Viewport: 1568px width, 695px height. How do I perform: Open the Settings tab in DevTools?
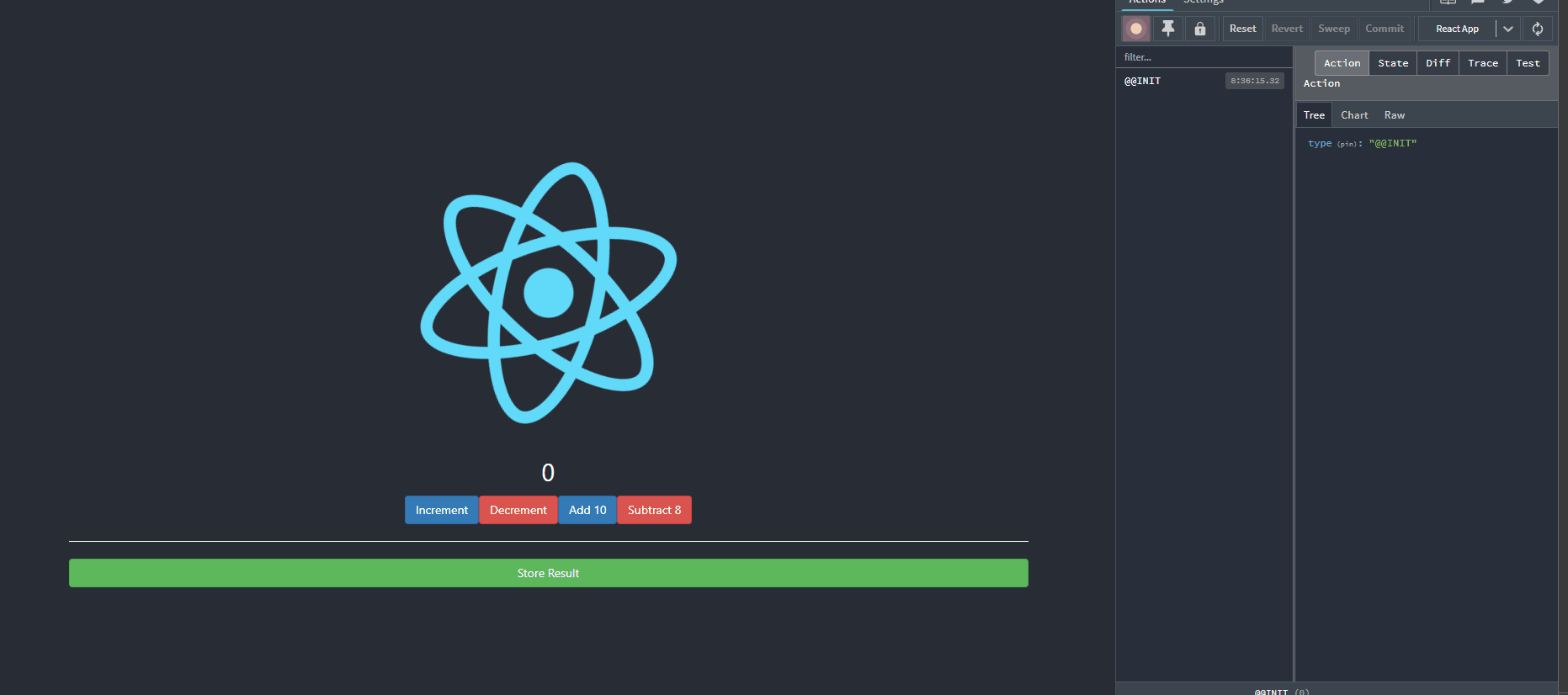[x=1204, y=3]
